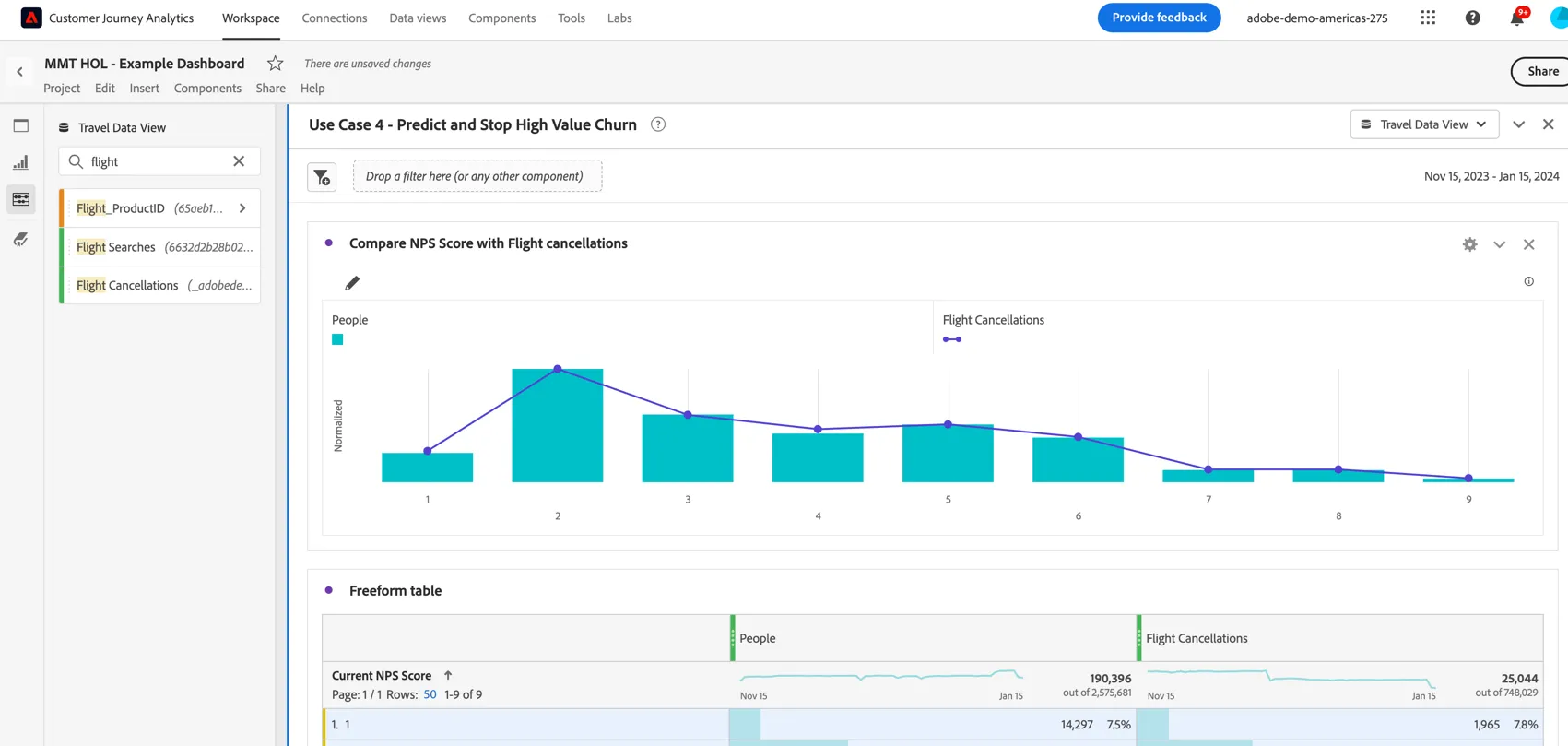This screenshot has width=1568, height=746.
Task: Select the Components icon in left rail
Action: [x=21, y=199]
